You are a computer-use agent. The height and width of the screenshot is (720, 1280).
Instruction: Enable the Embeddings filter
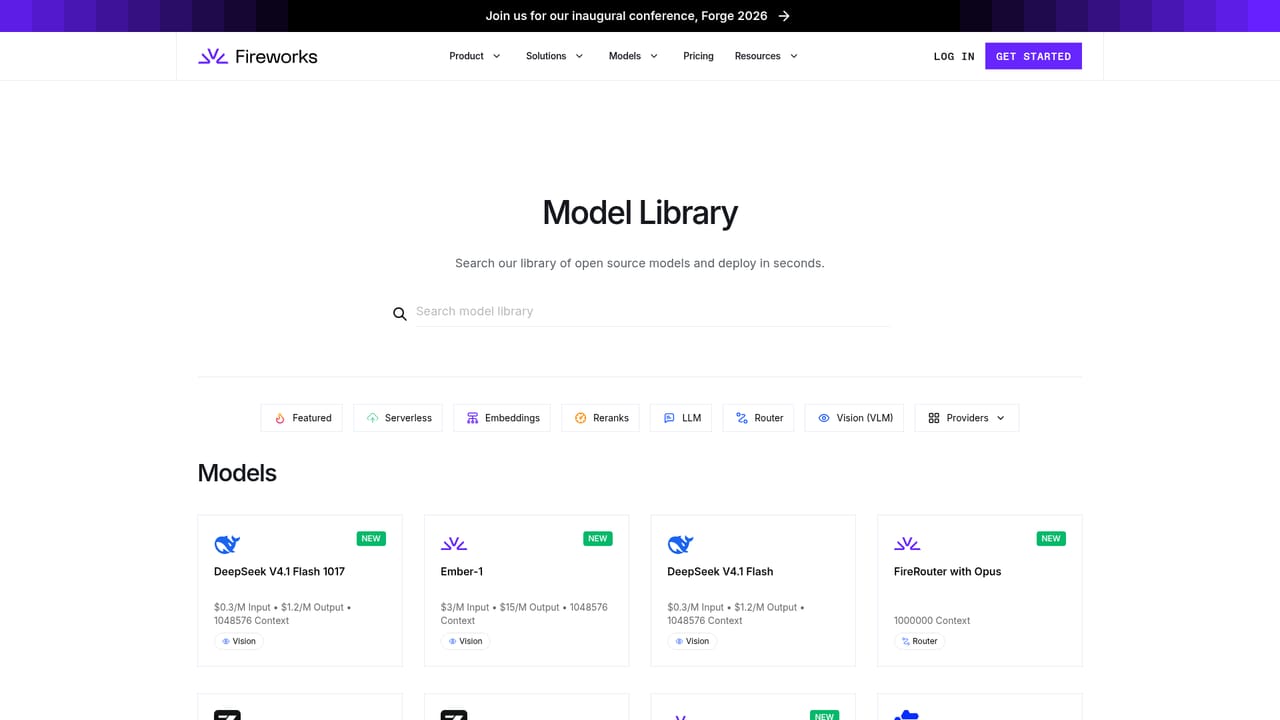[x=503, y=418]
